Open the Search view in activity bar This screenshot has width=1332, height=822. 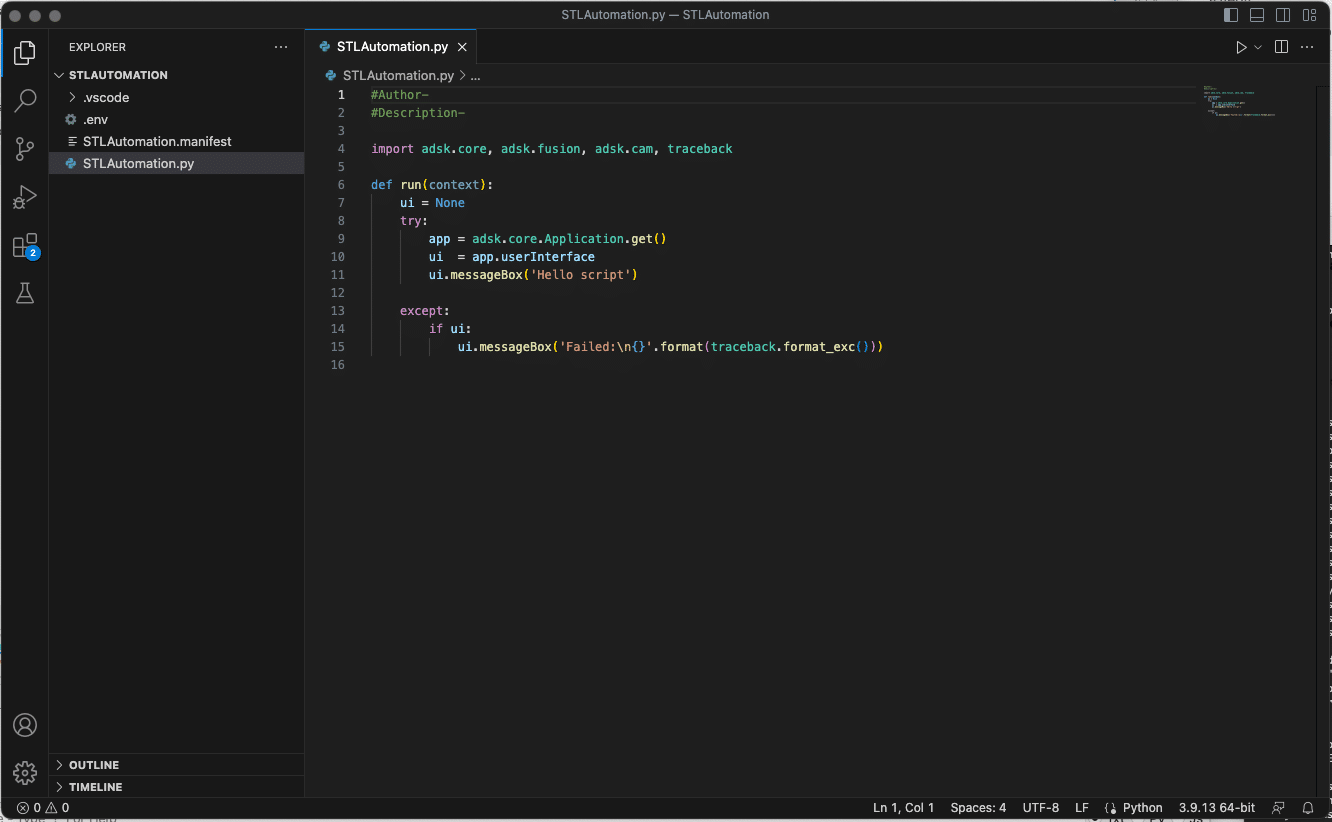25,100
